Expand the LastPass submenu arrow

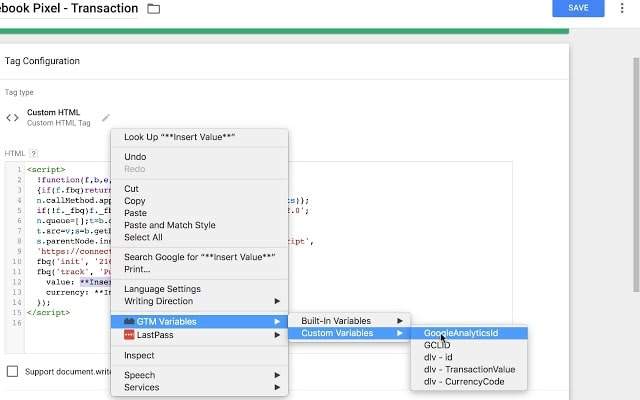[277, 335]
